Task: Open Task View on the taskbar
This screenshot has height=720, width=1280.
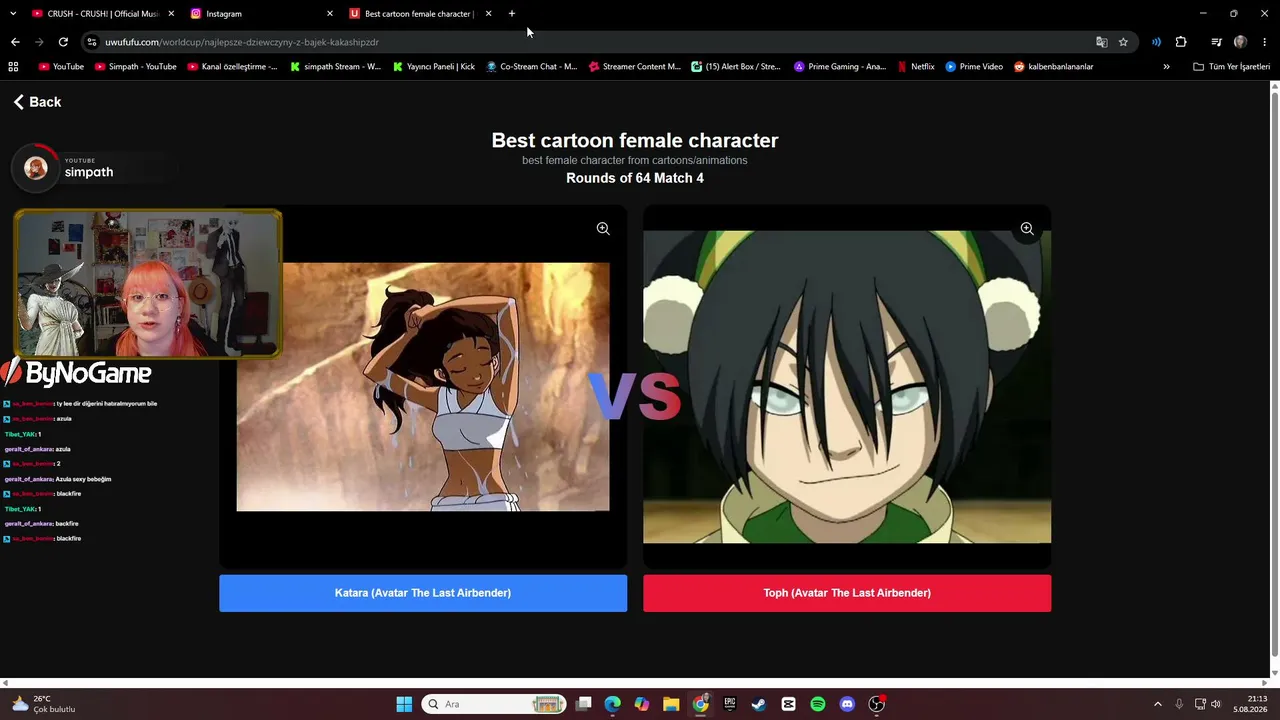Action: pos(584,704)
